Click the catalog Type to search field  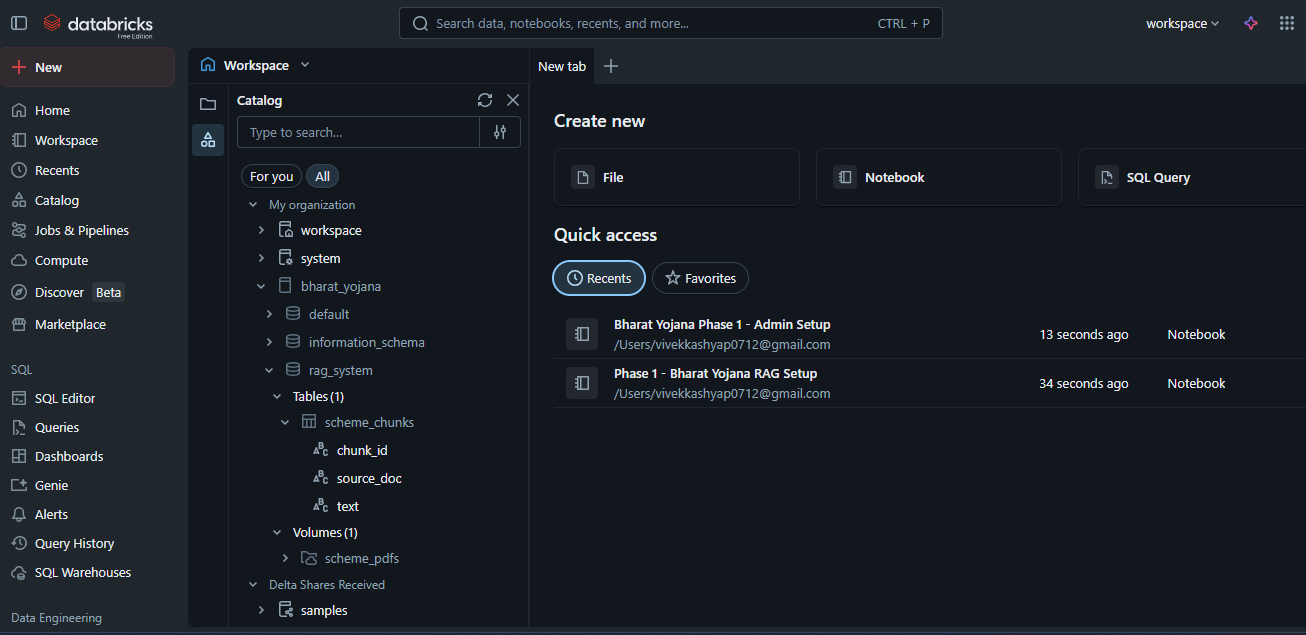(358, 132)
